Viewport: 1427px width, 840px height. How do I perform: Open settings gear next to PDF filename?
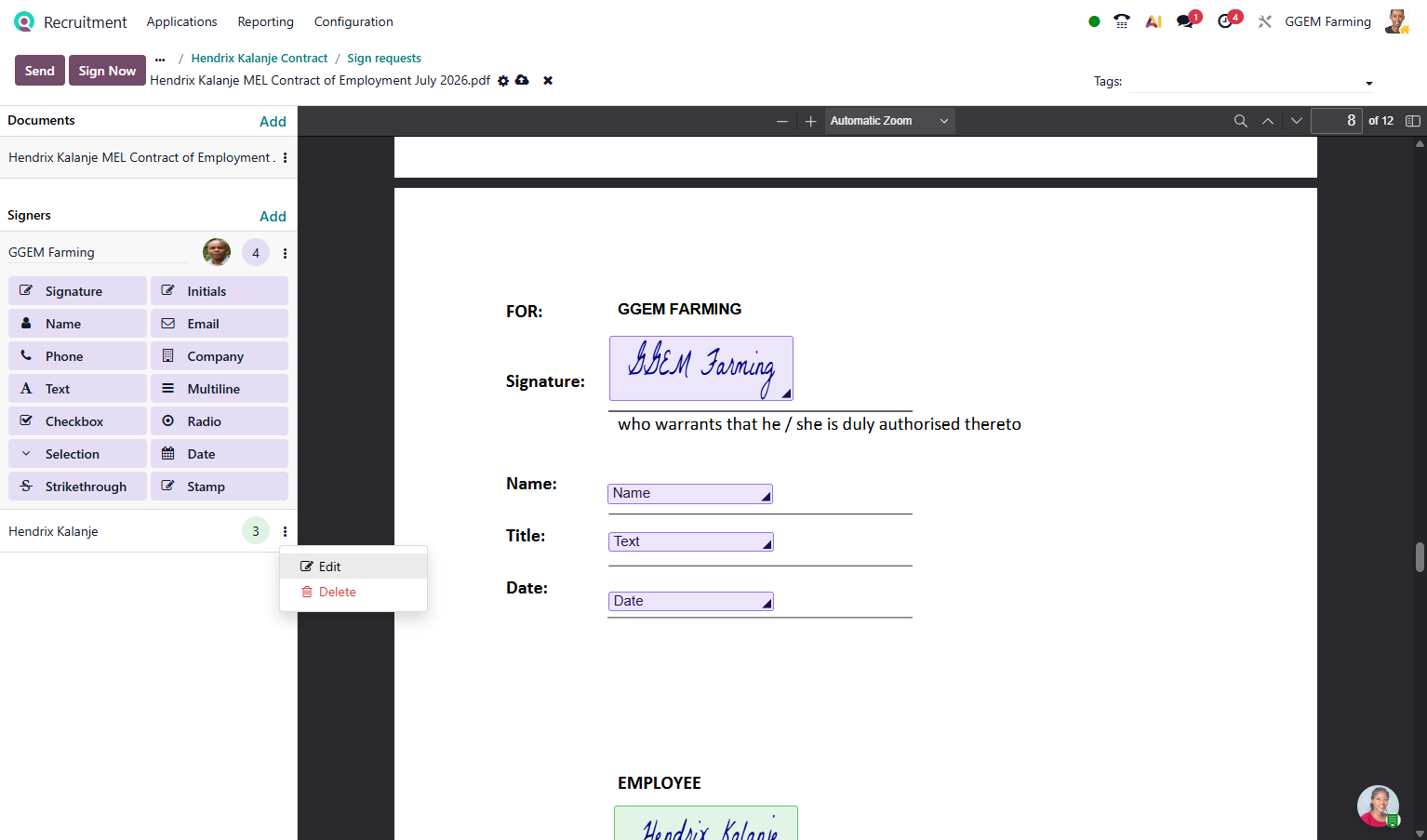click(x=503, y=81)
